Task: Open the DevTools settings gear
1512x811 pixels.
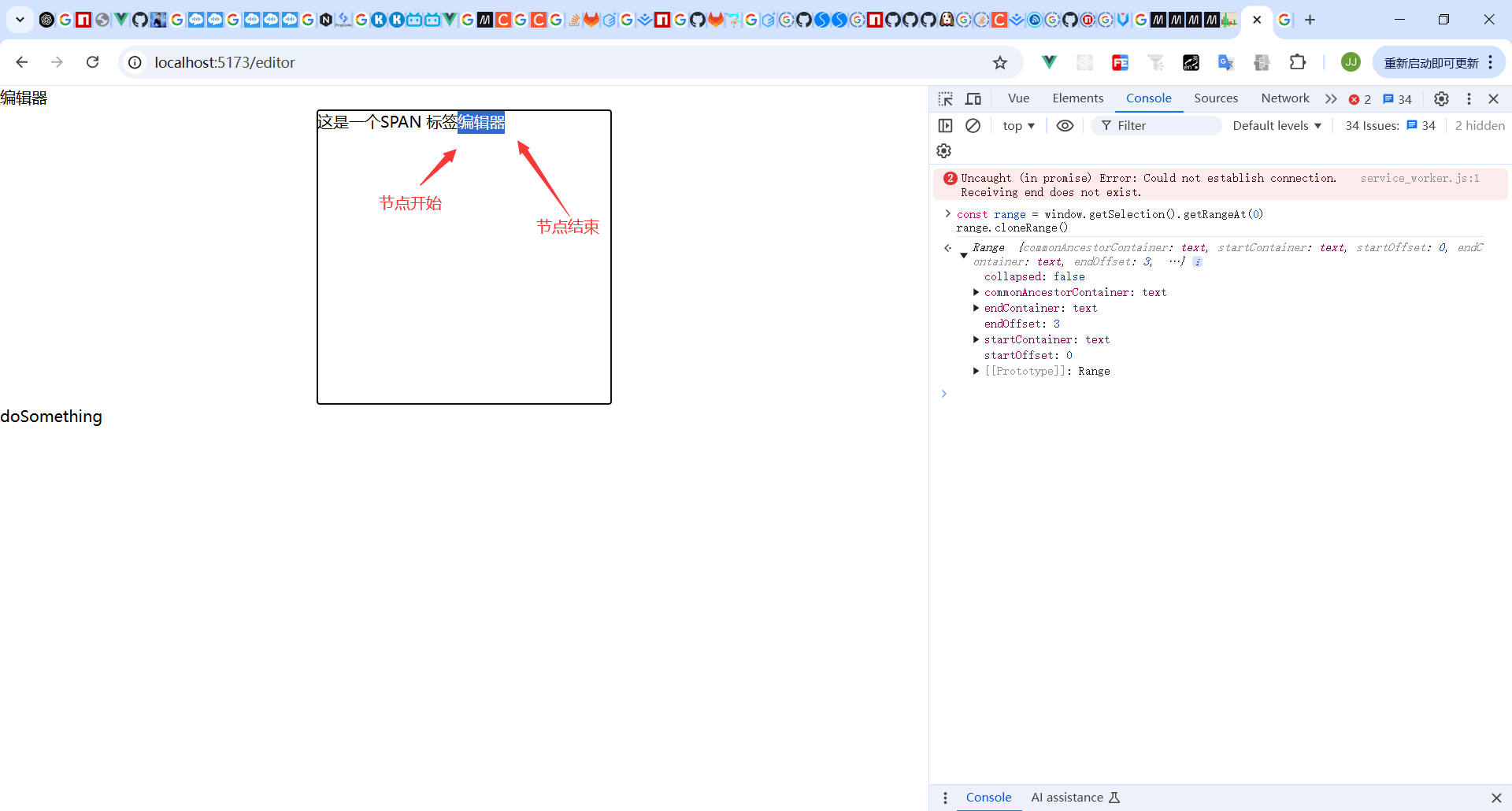Action: coord(1441,99)
